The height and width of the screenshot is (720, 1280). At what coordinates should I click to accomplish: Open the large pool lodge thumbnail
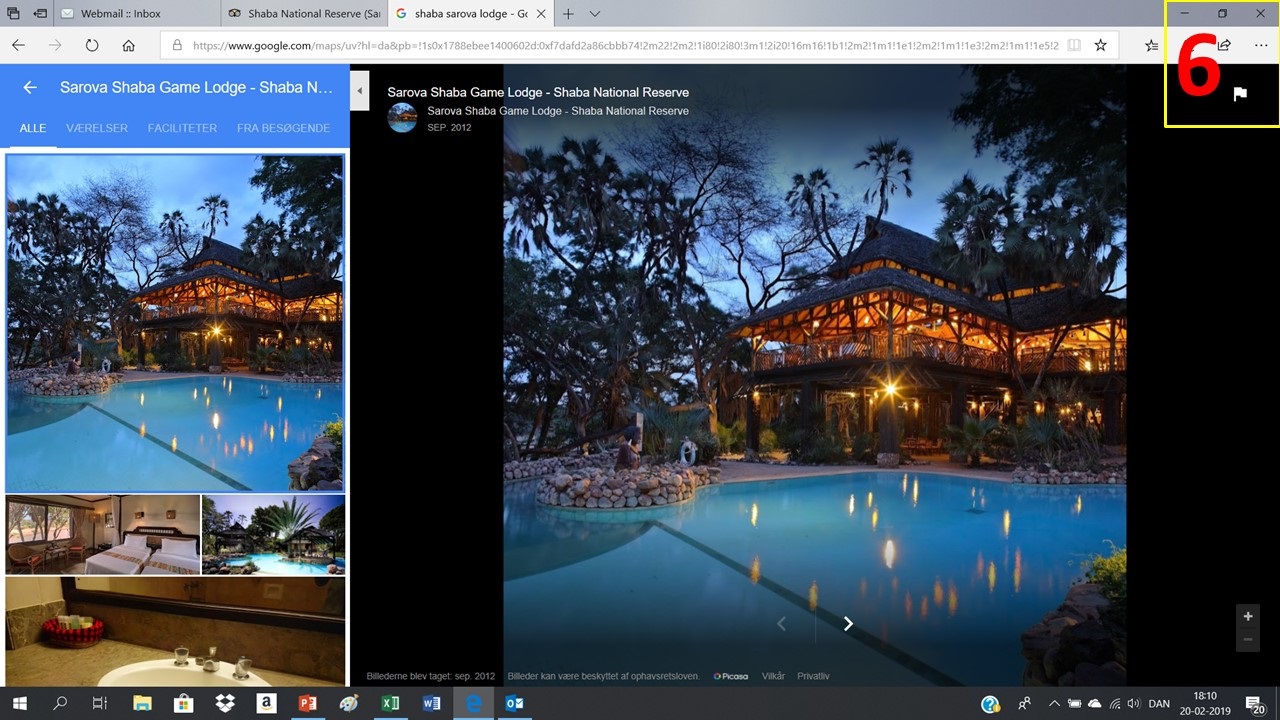(175, 323)
